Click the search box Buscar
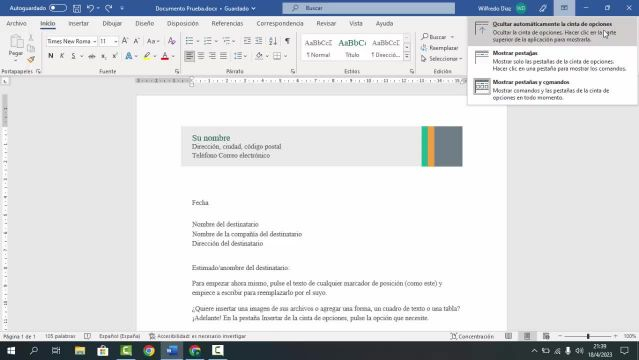Image resolution: width=639 pixels, height=360 pixels. 369,8
